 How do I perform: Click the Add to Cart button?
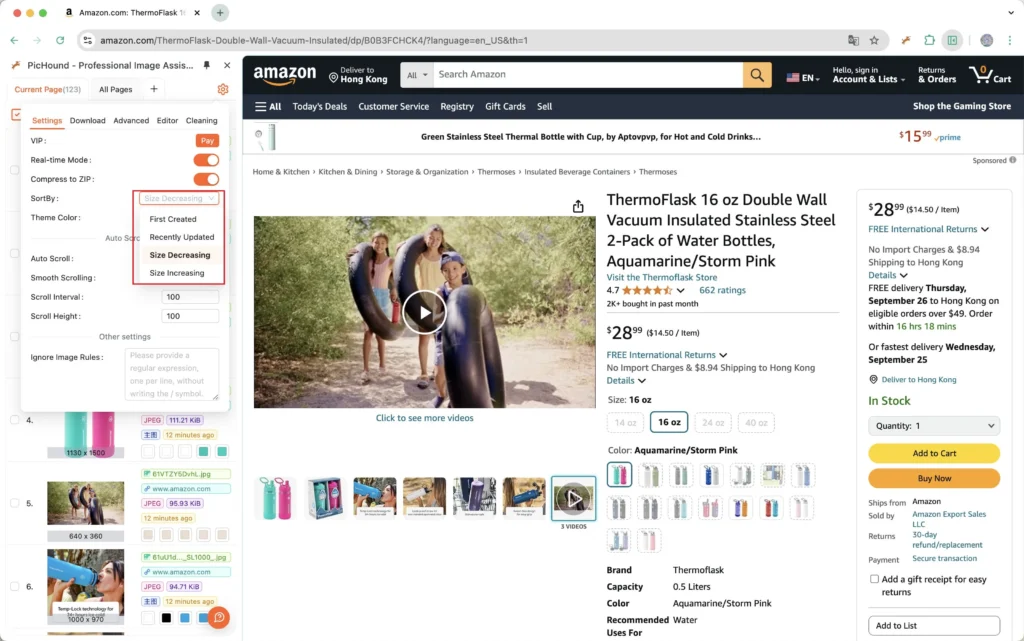(934, 453)
